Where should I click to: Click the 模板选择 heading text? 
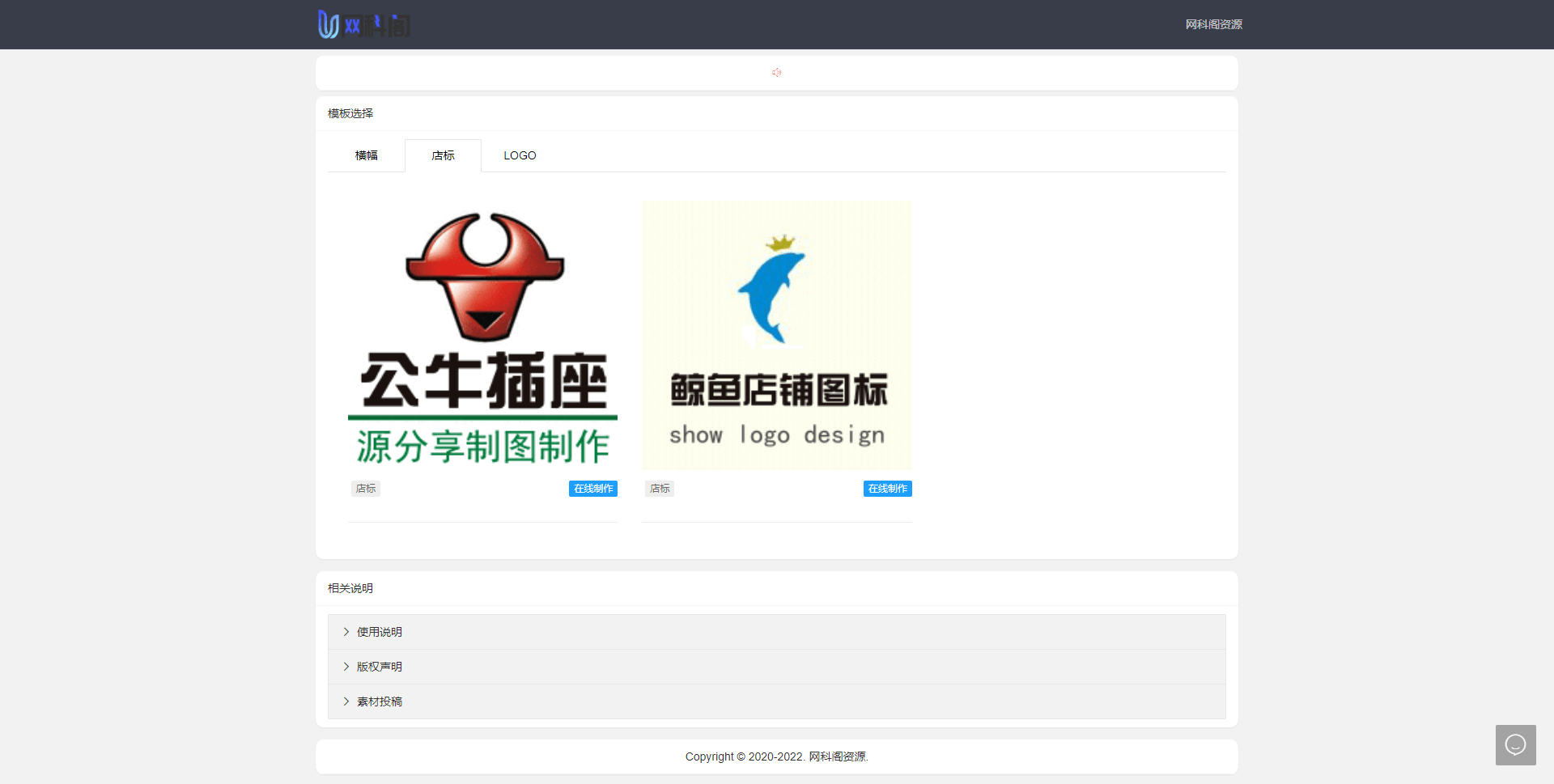point(350,113)
